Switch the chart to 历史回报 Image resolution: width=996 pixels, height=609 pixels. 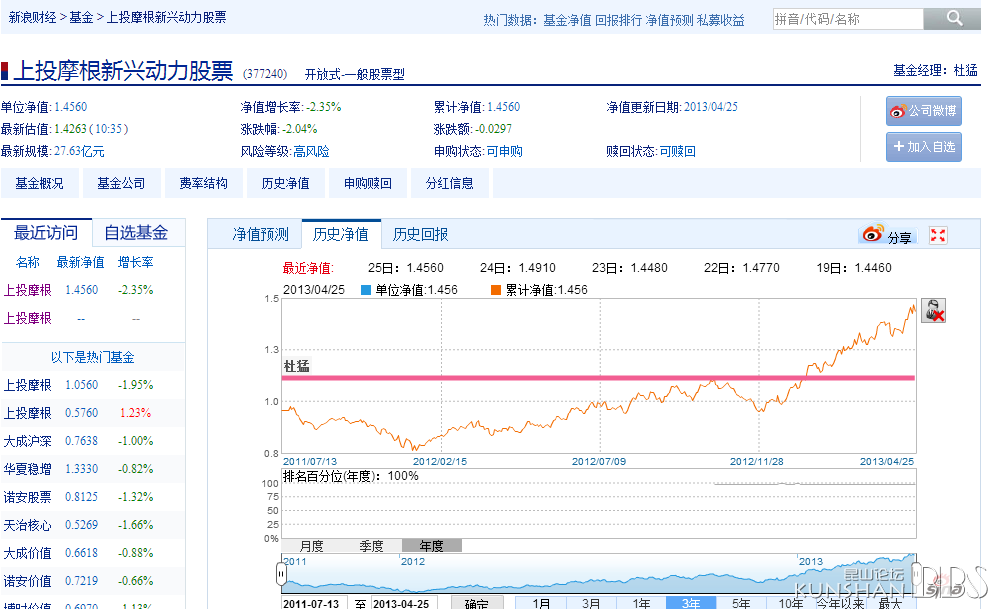tap(421, 234)
